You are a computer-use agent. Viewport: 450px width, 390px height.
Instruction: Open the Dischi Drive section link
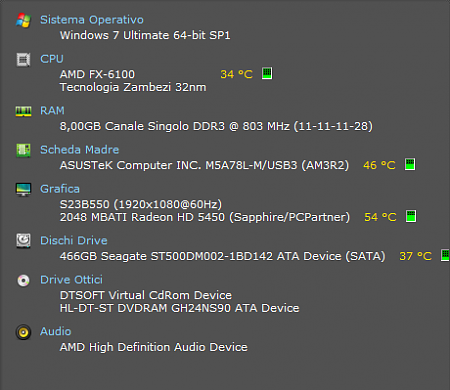[x=74, y=241]
